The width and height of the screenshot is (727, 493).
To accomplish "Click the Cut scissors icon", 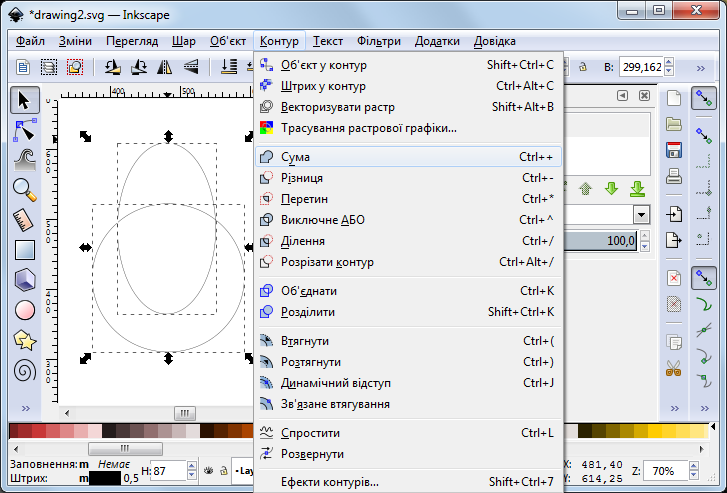I will [x=674, y=368].
